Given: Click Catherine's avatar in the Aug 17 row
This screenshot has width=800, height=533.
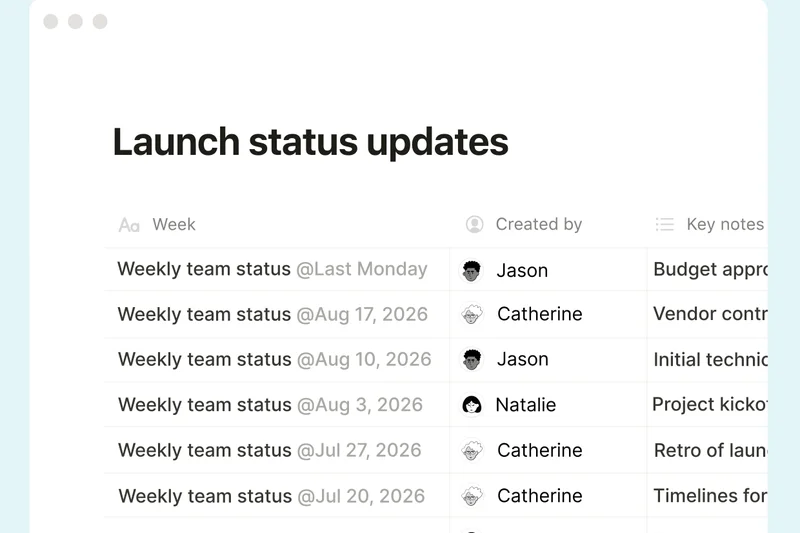Looking at the screenshot, I should (x=472, y=315).
